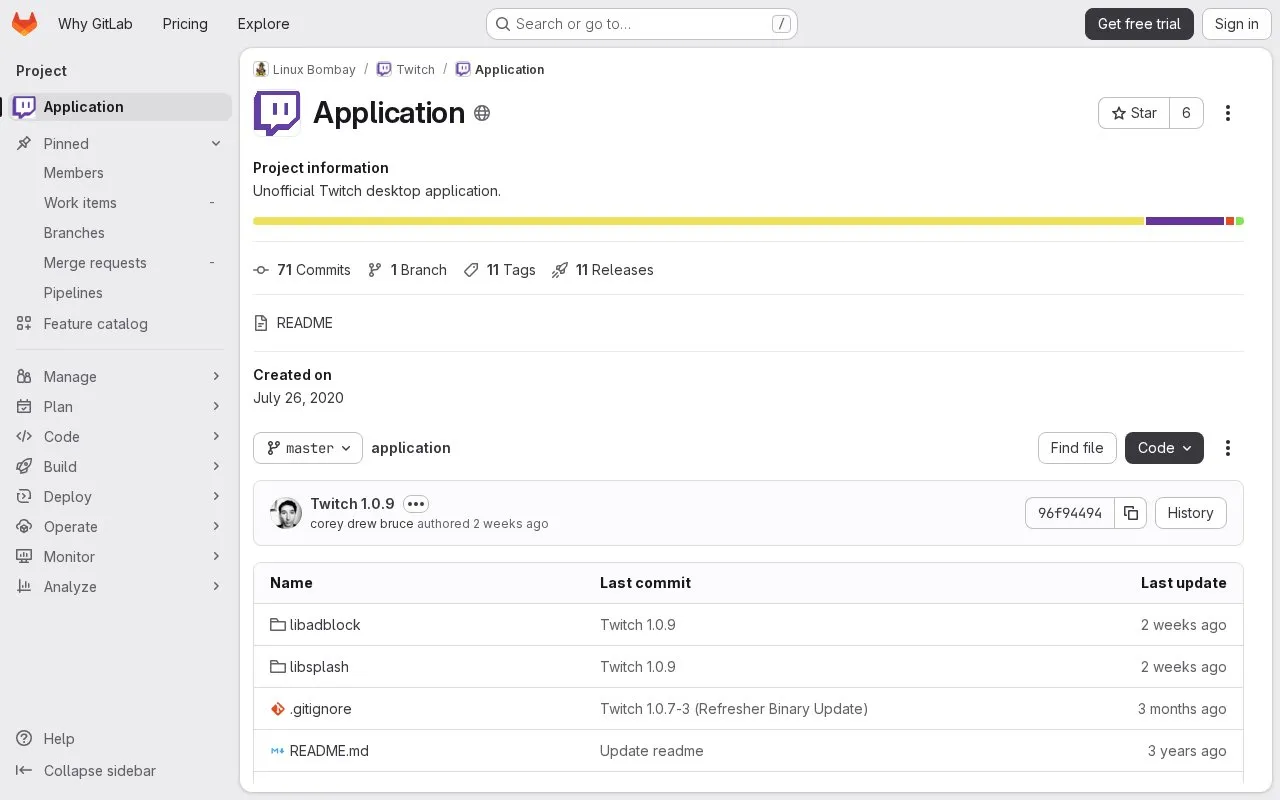Open Explore in top navigation
Viewport: 1280px width, 800px height.
coord(263,24)
